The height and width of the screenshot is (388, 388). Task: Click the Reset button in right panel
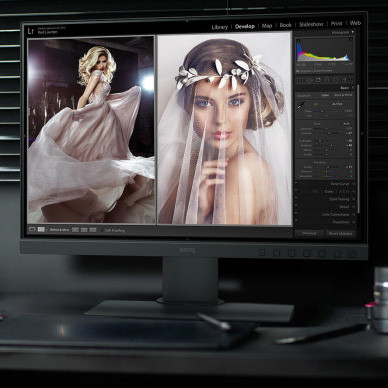[x=340, y=234]
